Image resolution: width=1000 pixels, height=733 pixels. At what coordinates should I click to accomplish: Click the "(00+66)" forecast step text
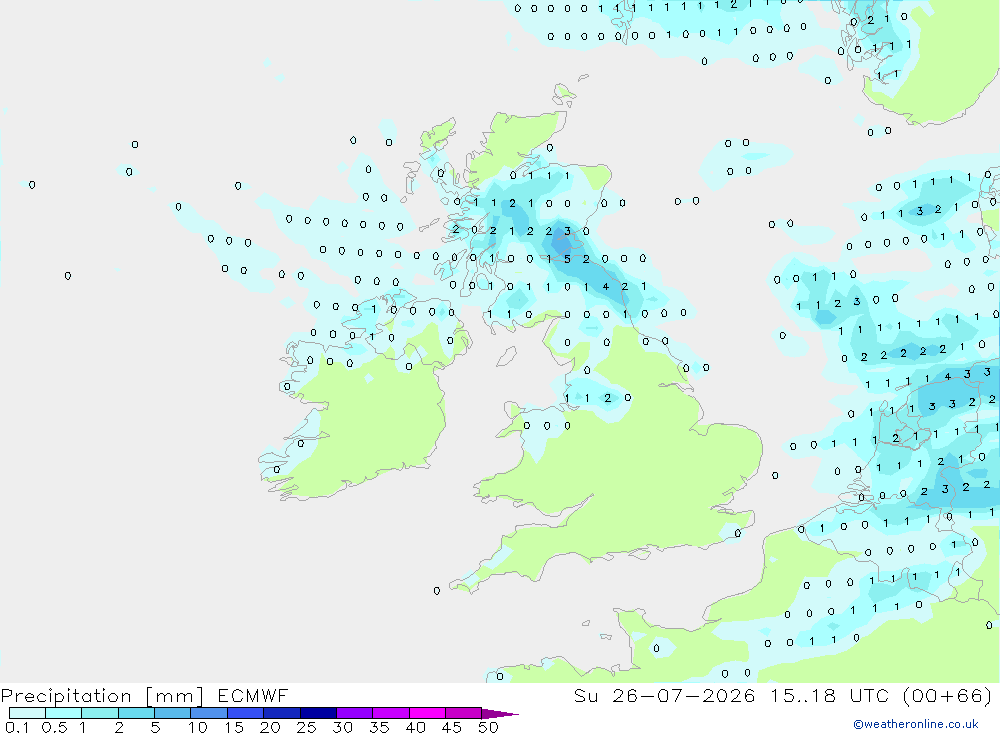tap(948, 695)
